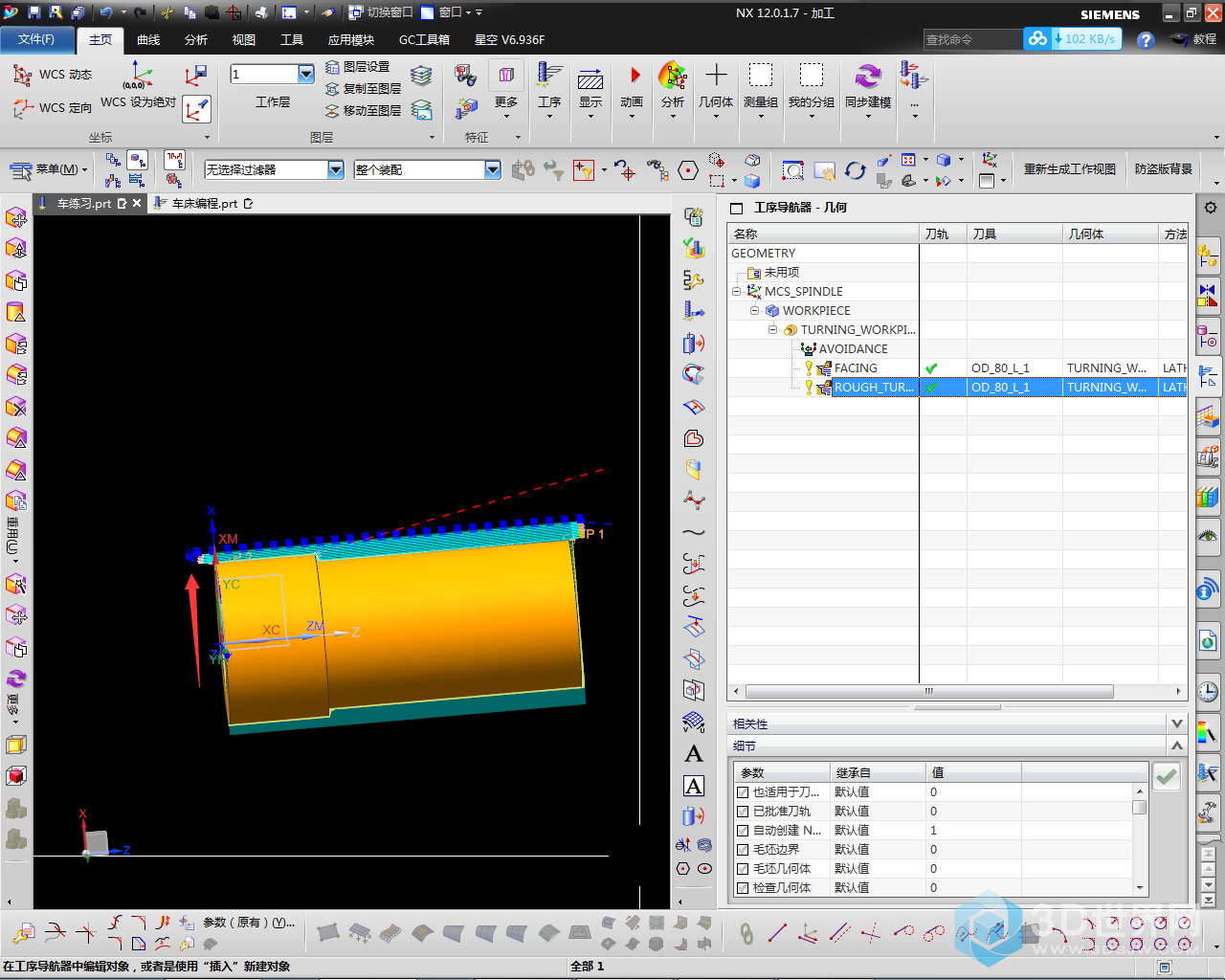Viewport: 1225px width, 980px height.
Task: Open the 文件(F) menu
Action: [36, 39]
